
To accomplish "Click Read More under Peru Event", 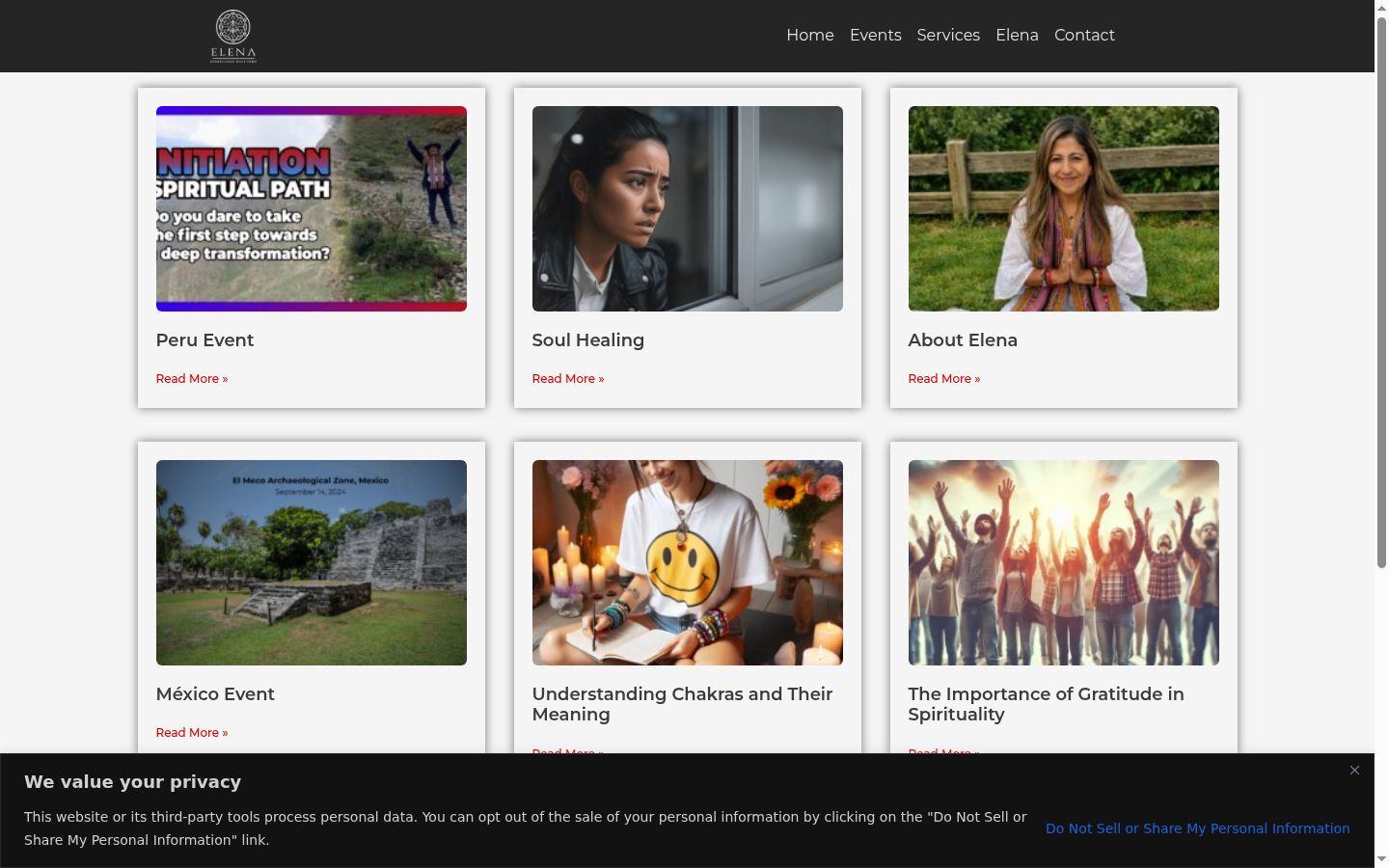I will [192, 379].
